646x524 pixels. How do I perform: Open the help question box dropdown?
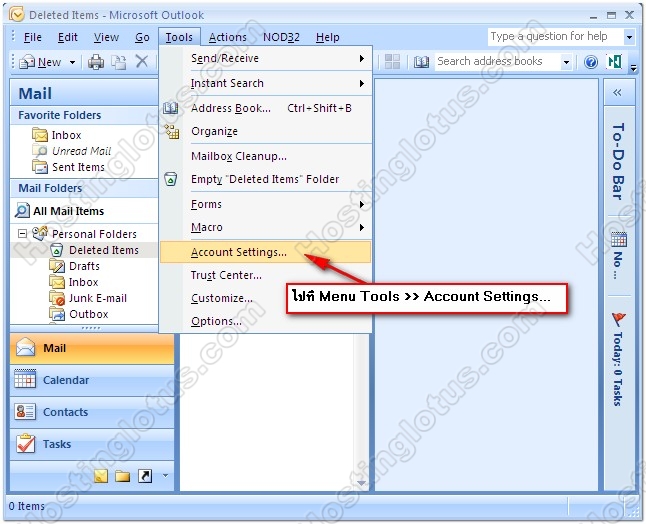(629, 37)
